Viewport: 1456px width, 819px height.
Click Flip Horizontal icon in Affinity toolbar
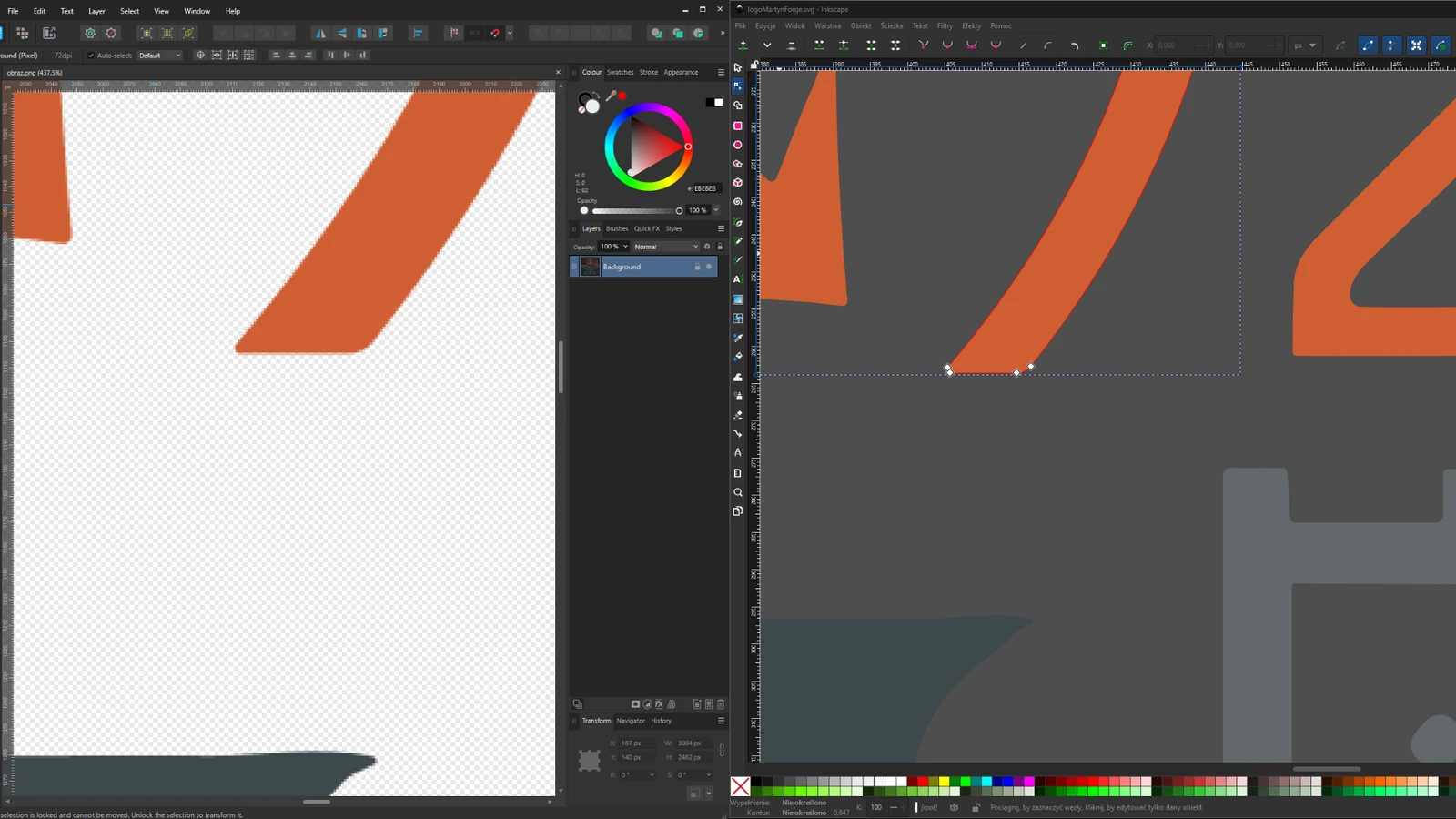[x=320, y=34]
